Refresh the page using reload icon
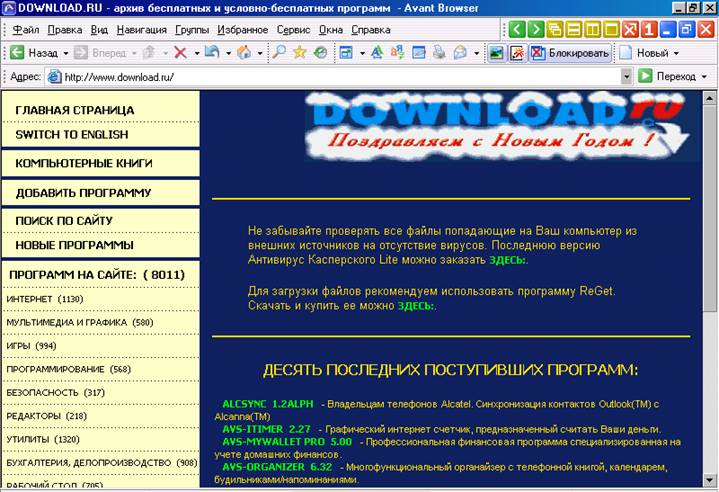Screen dimensions: 719x492 click(212, 53)
